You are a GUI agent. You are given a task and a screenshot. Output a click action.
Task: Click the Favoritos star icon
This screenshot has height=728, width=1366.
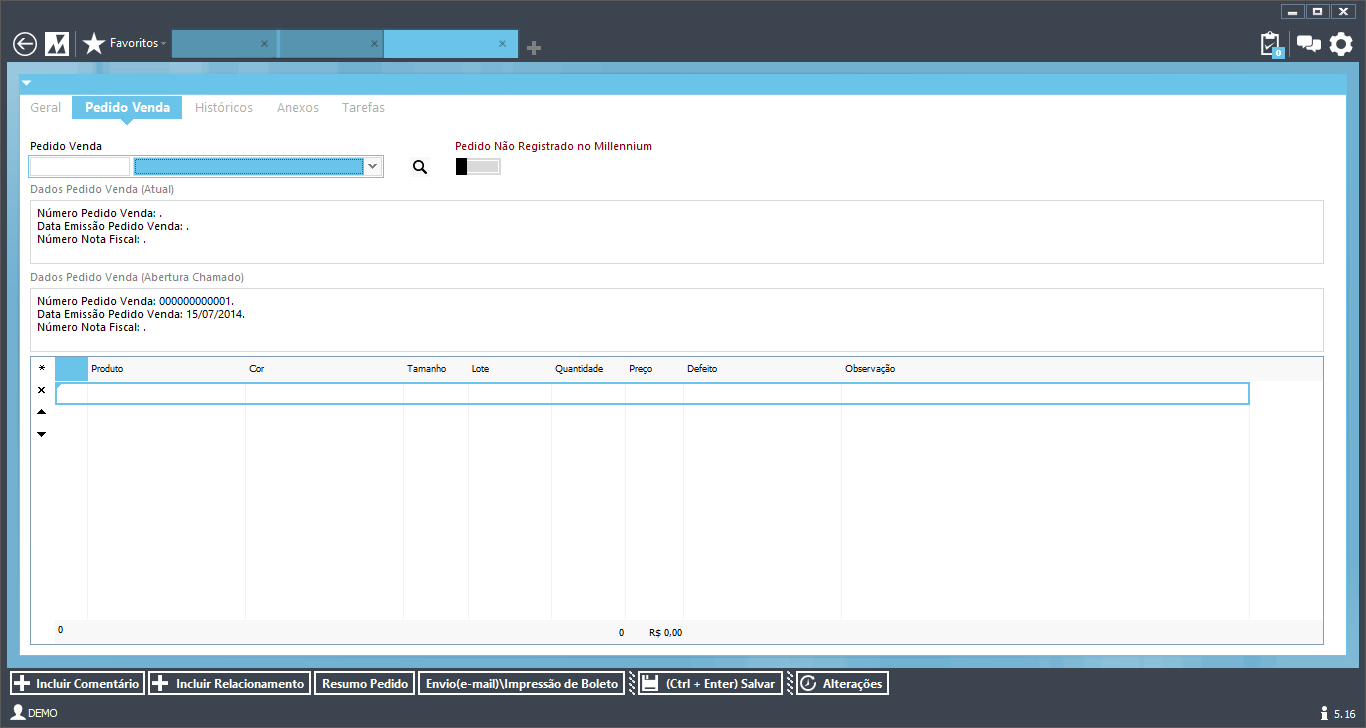[x=94, y=44]
